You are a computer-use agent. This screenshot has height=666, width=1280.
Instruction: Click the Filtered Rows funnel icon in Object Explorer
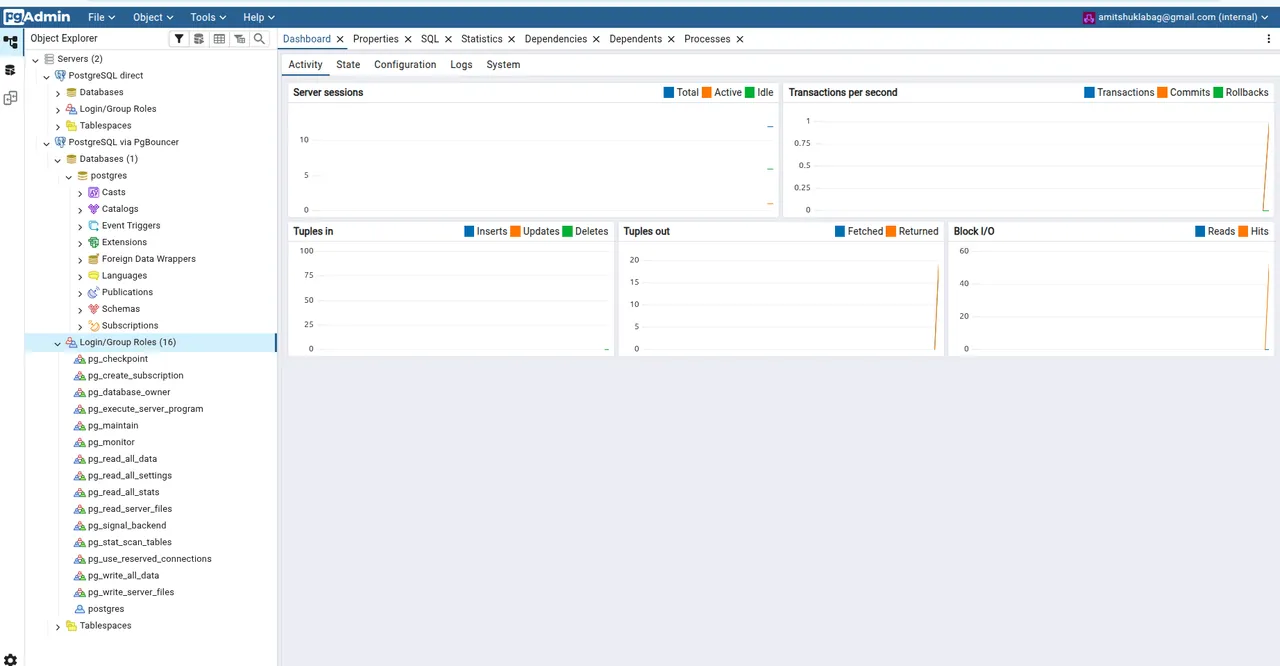(179, 39)
